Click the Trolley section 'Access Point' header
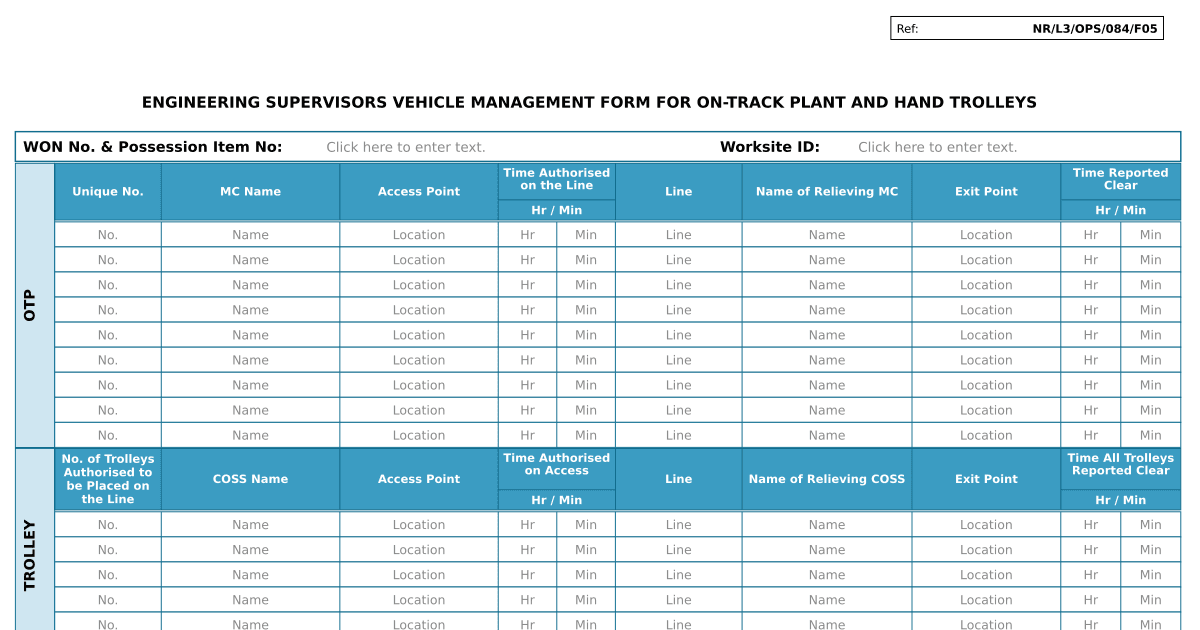 point(419,479)
